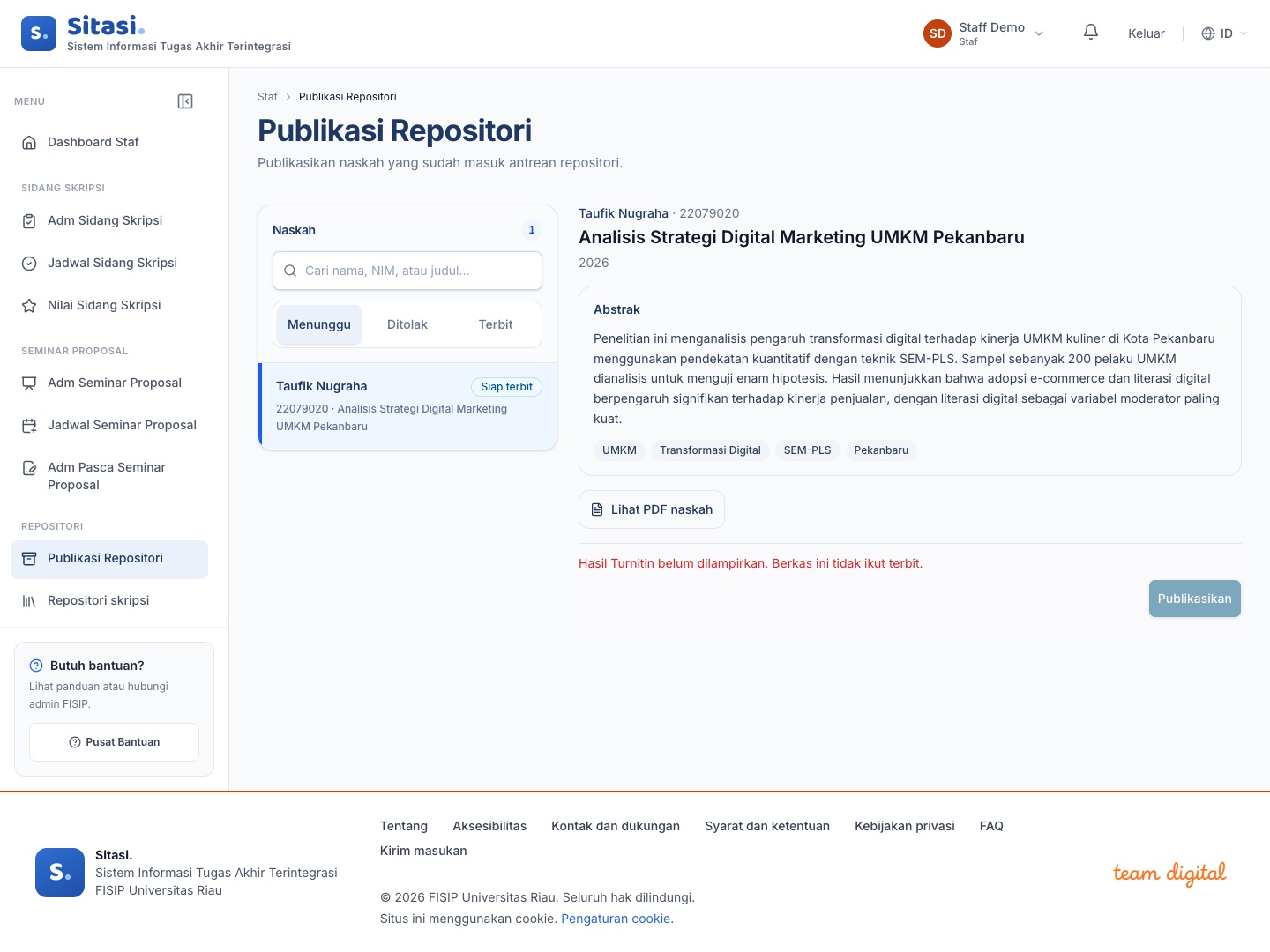Open Kebijakan privasi footer link

[905, 826]
